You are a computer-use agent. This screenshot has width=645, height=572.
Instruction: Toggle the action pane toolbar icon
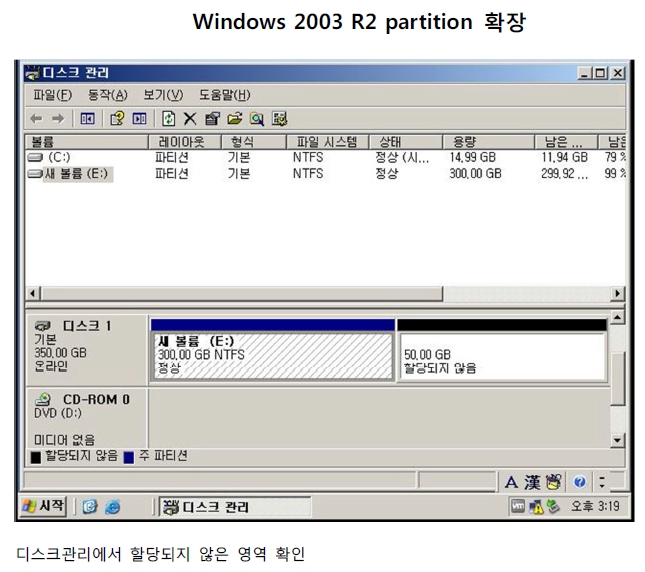[139, 119]
